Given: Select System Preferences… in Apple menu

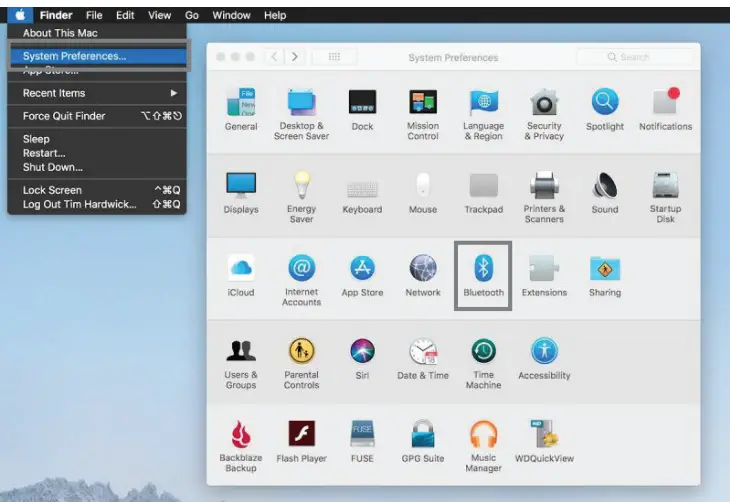Looking at the screenshot, I should tap(97, 56).
